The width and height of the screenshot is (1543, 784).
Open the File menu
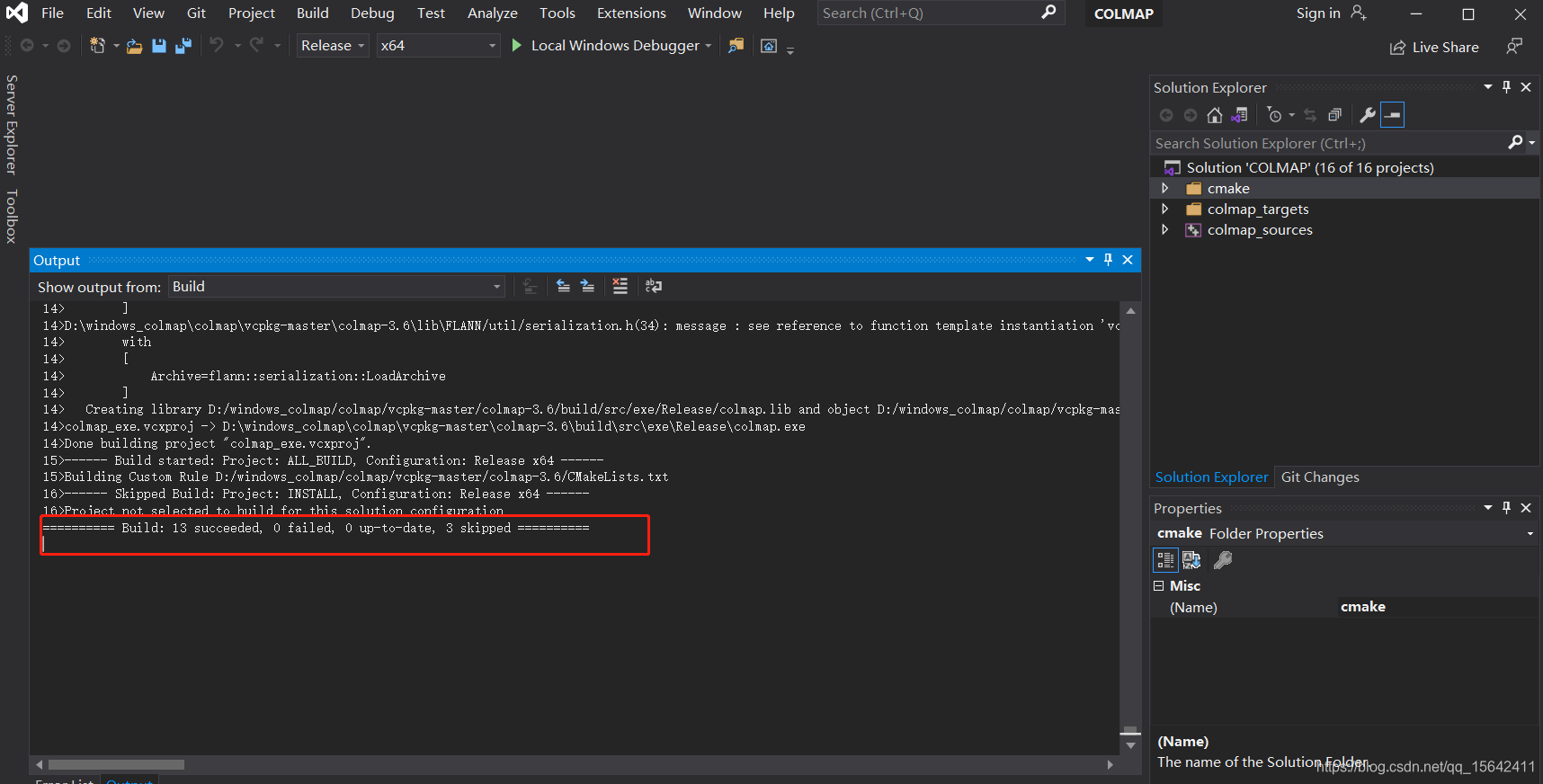[52, 13]
